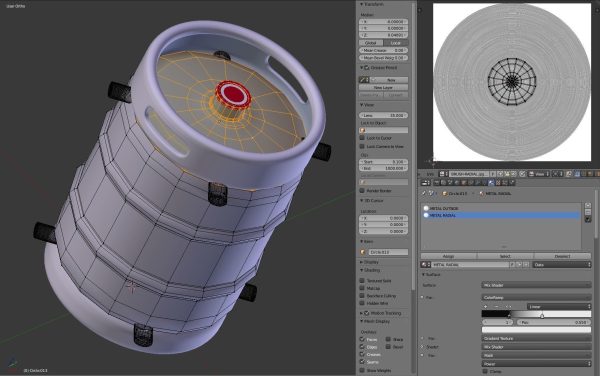The width and height of the screenshot is (600, 376).
Task: Click the texture tab icon in the properties tab row
Action: [499, 183]
